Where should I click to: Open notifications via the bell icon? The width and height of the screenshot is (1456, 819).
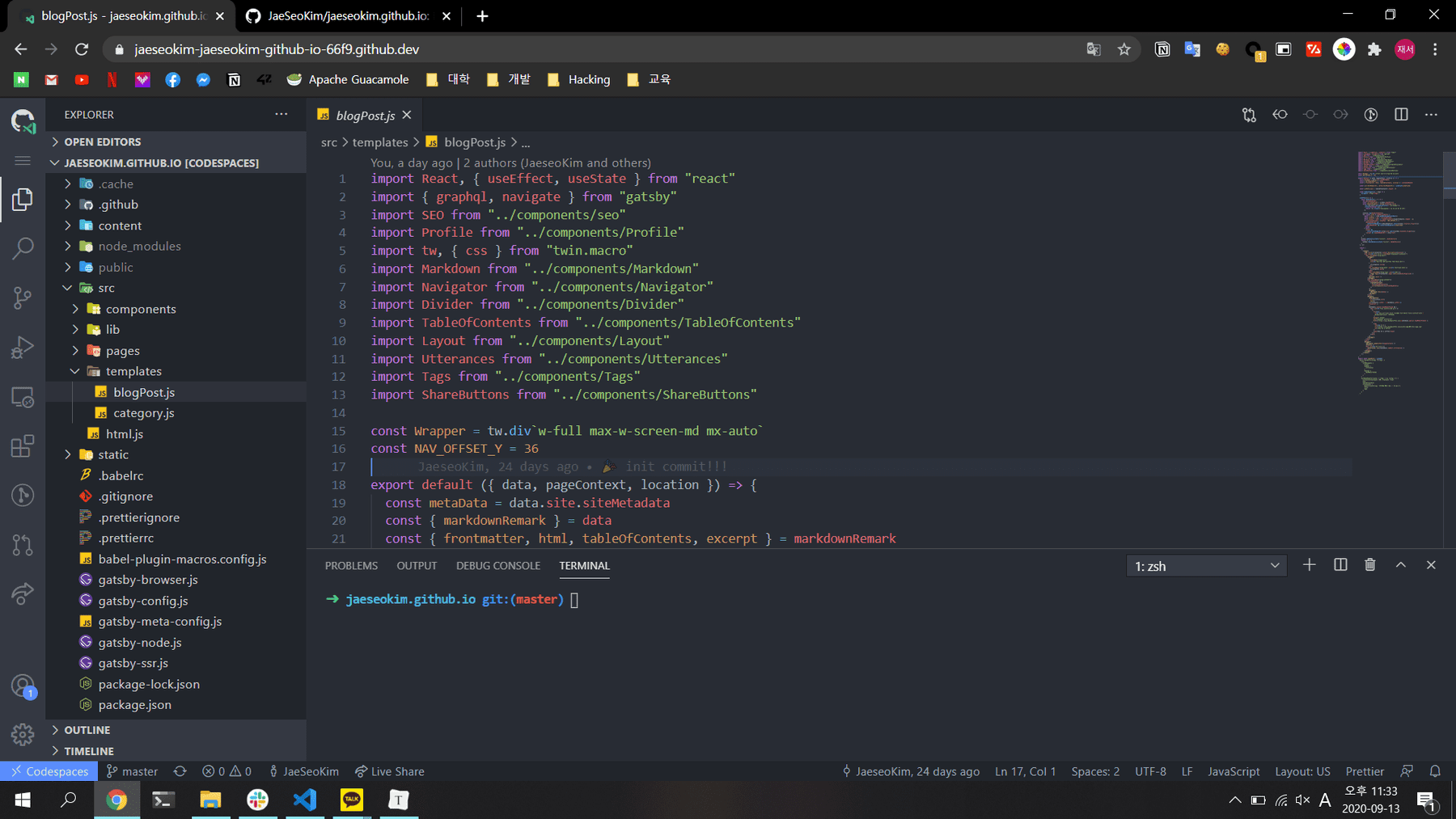[x=1435, y=770]
